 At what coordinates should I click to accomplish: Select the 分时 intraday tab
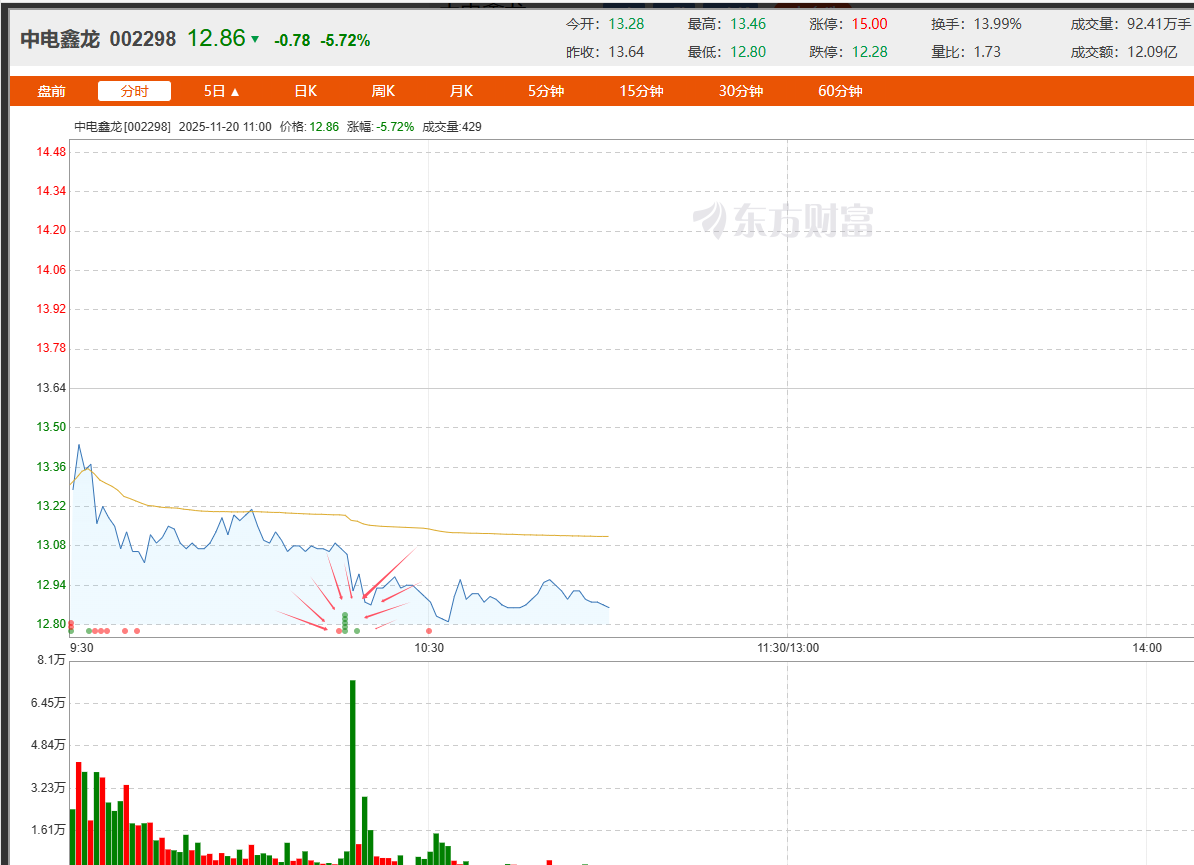(x=134, y=91)
